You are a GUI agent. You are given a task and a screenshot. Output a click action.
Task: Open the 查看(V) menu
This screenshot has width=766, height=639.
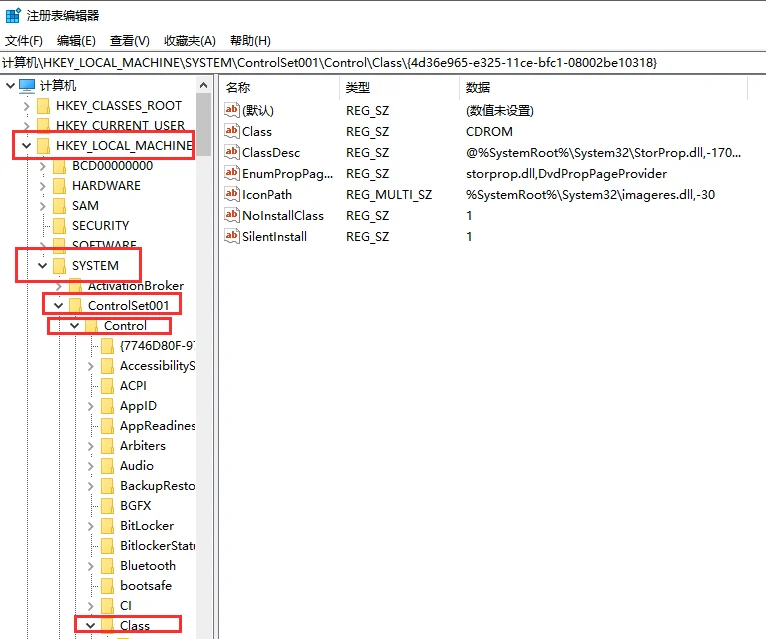coord(129,41)
